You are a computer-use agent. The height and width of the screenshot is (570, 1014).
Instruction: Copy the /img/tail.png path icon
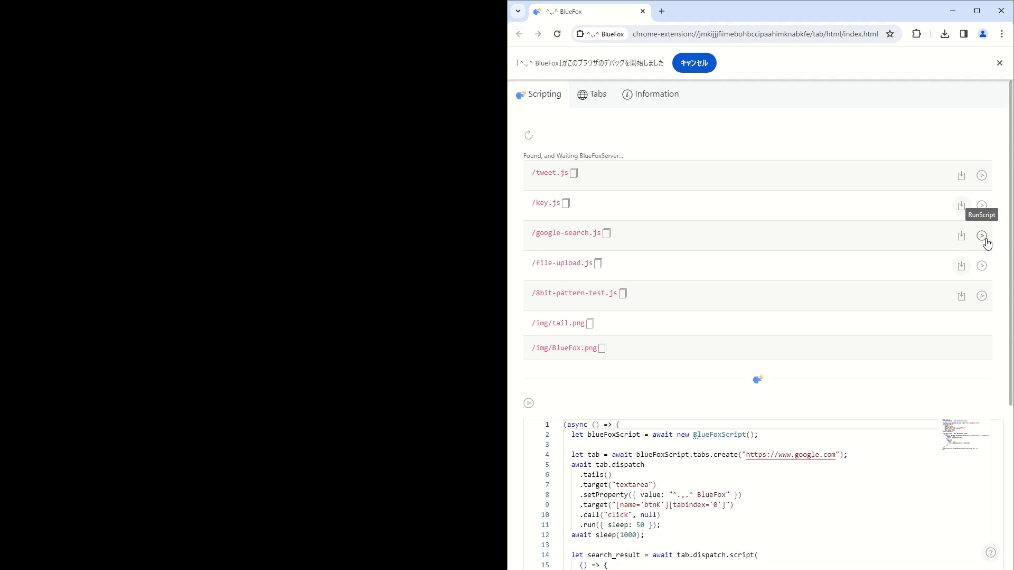point(590,323)
